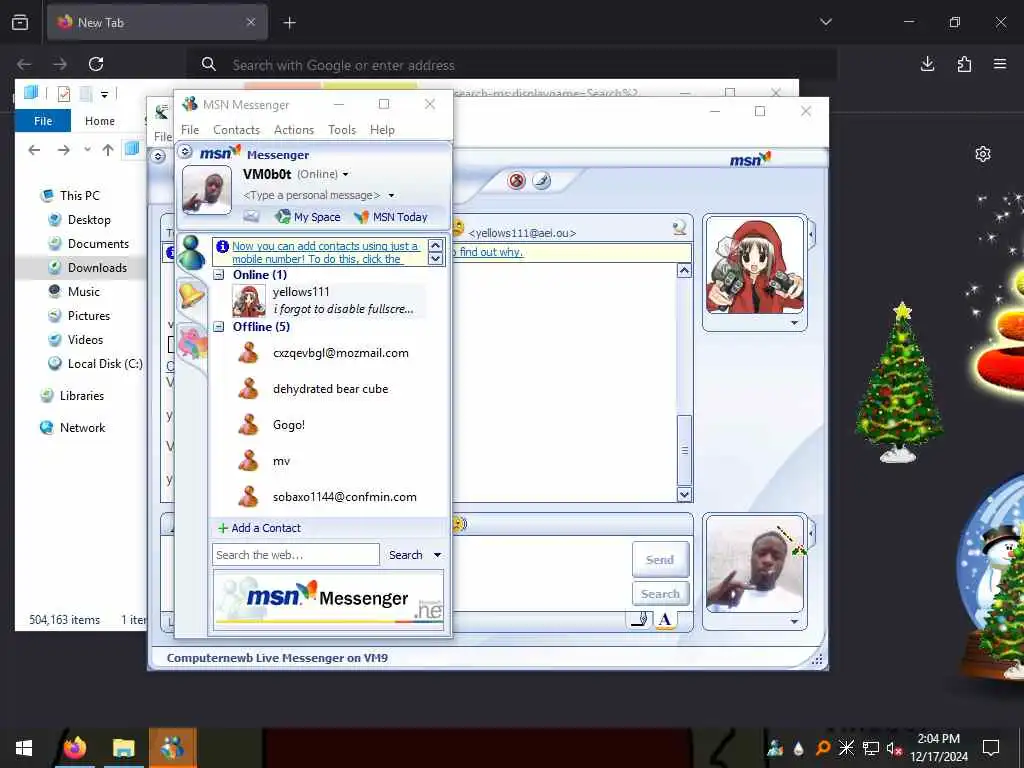The width and height of the screenshot is (1024, 768).
Task: Open the Tools menu
Action: [342, 130]
